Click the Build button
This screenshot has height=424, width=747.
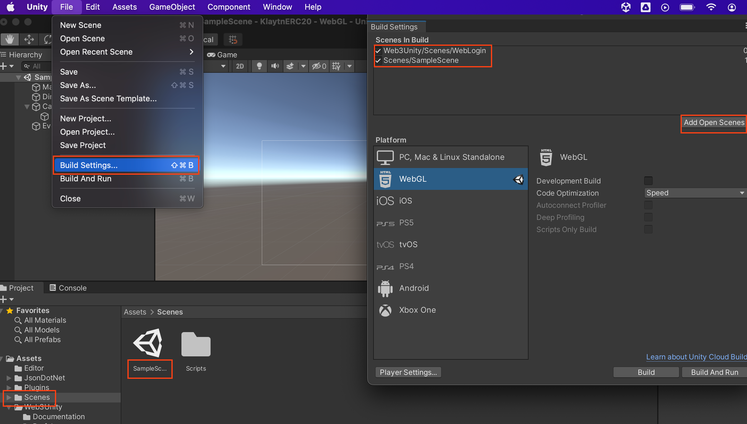[x=646, y=373]
